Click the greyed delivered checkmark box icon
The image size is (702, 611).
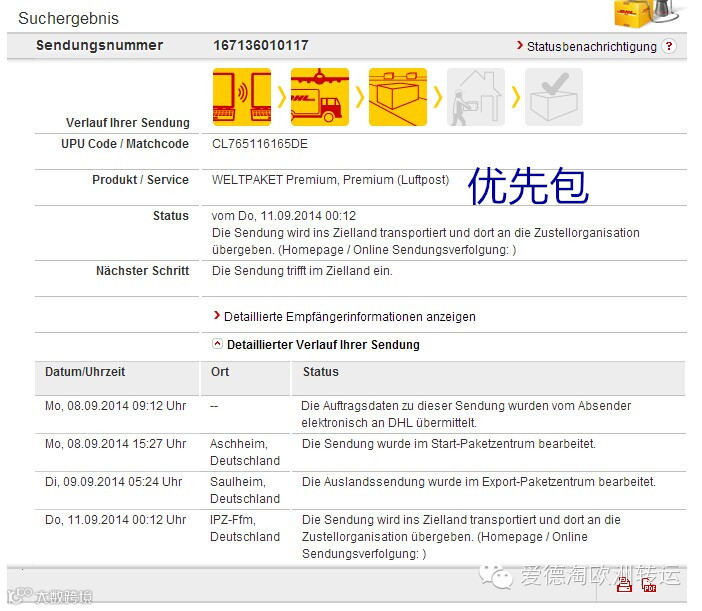(554, 97)
